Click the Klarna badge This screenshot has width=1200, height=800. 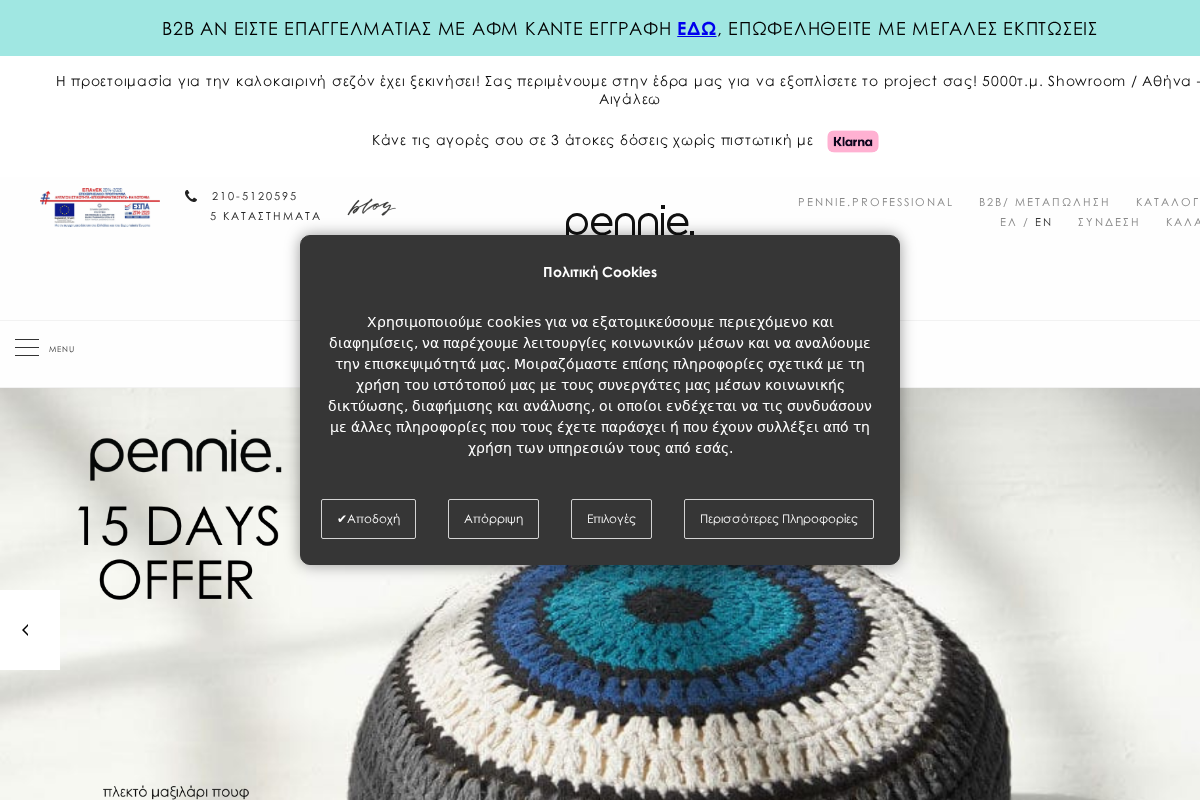click(853, 141)
